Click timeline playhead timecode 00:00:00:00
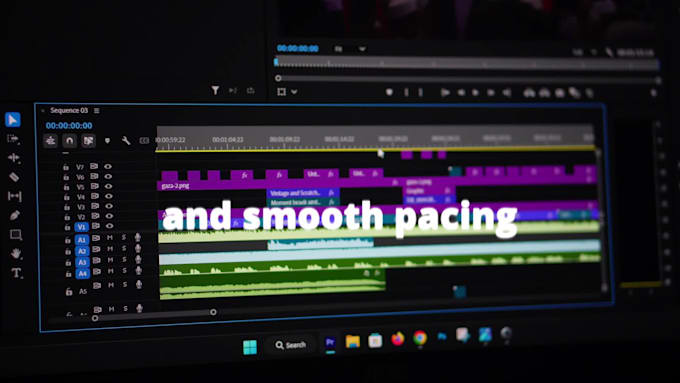This screenshot has height=383, width=680. pos(69,126)
